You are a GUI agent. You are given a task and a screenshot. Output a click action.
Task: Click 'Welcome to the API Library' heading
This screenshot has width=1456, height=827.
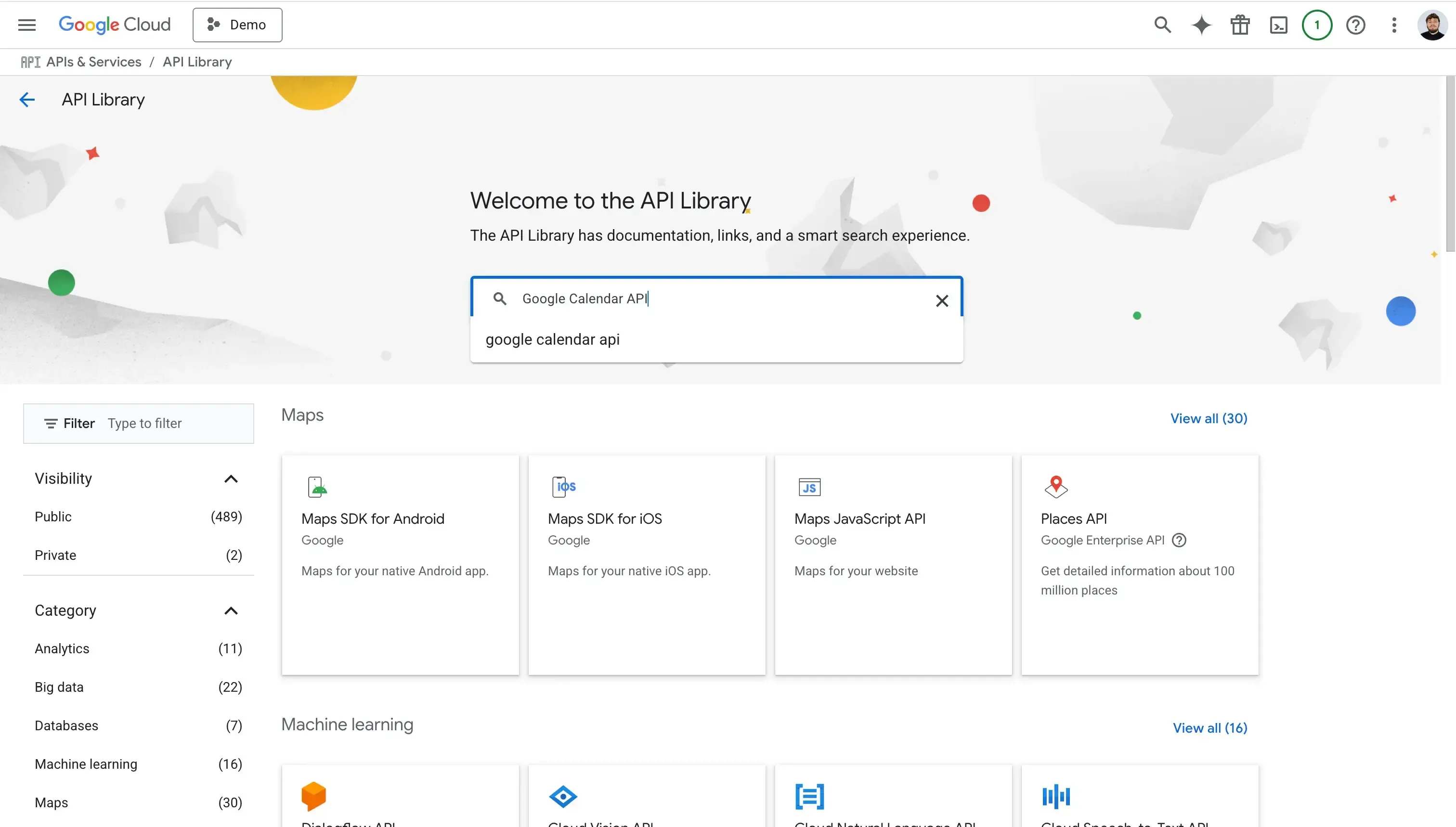(x=611, y=201)
